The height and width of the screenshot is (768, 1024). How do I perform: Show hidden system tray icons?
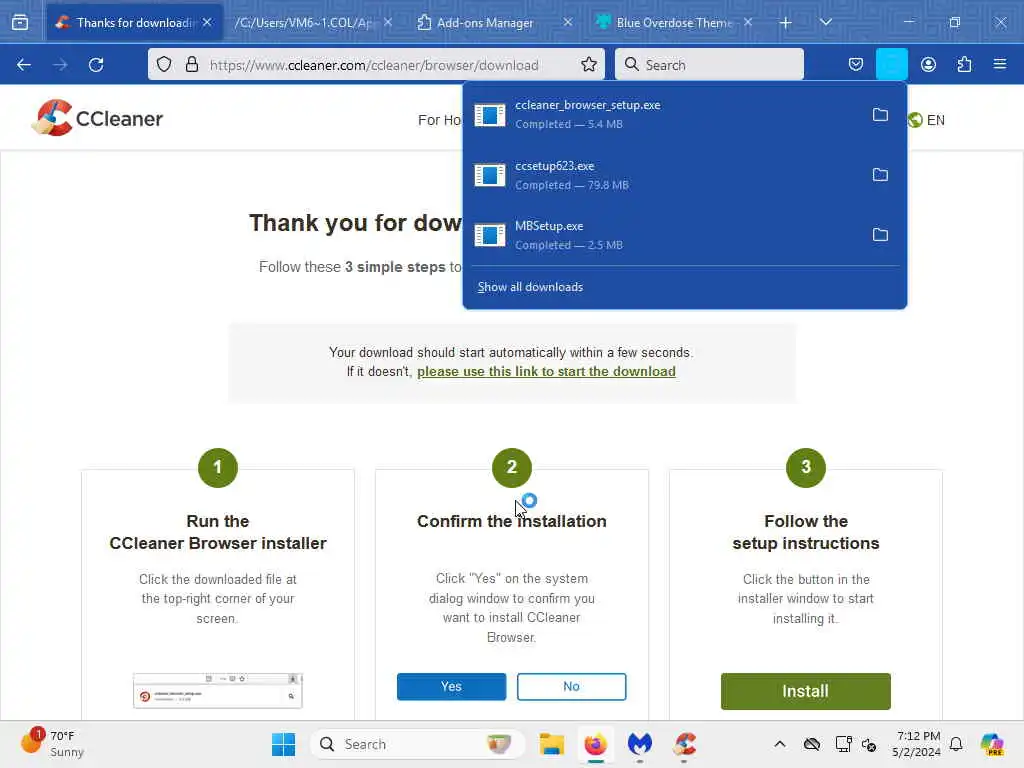pos(780,744)
